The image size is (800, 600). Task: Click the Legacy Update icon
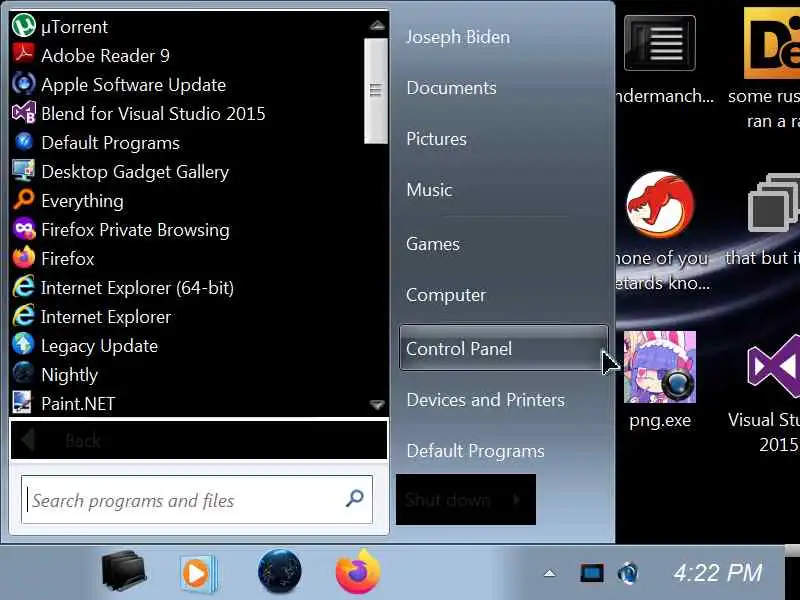(23, 345)
